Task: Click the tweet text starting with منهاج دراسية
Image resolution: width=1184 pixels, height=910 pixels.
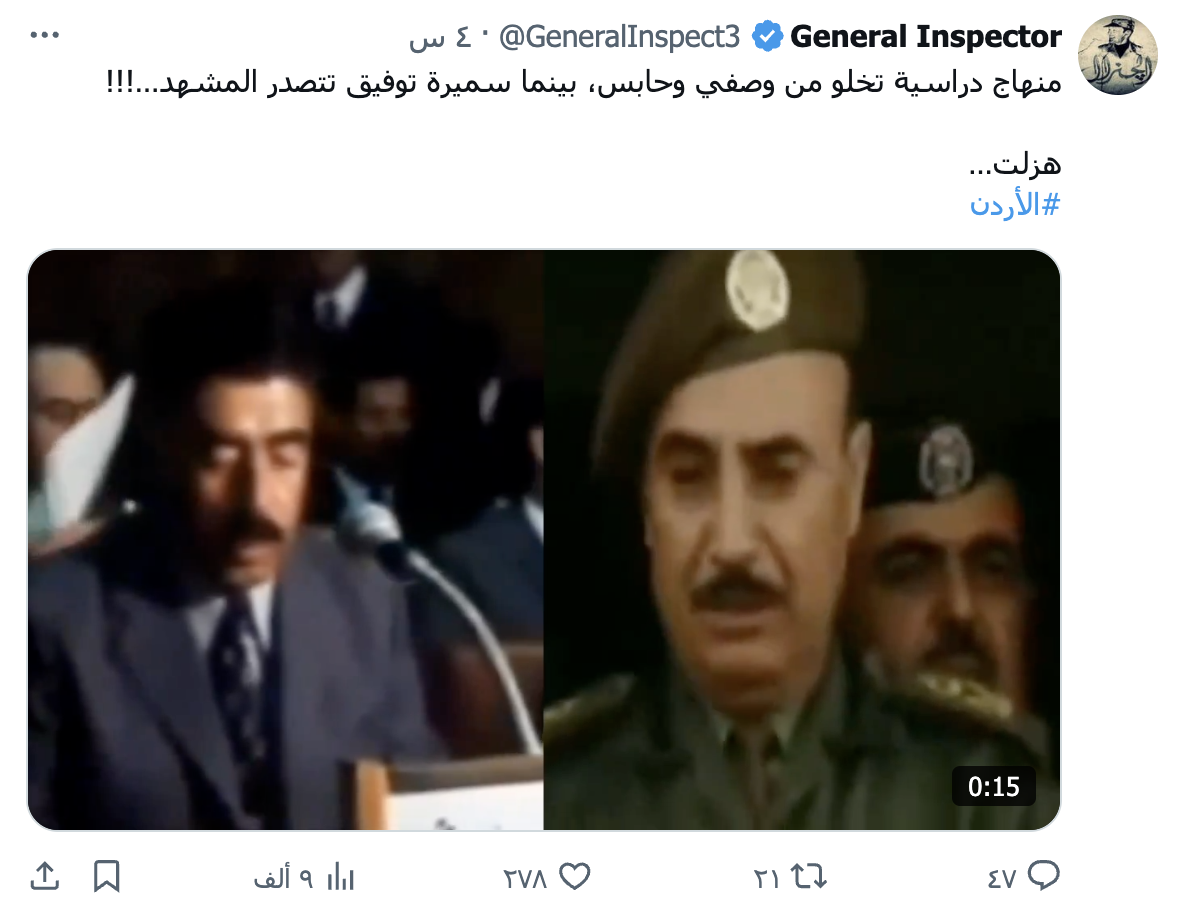Action: click(x=584, y=82)
